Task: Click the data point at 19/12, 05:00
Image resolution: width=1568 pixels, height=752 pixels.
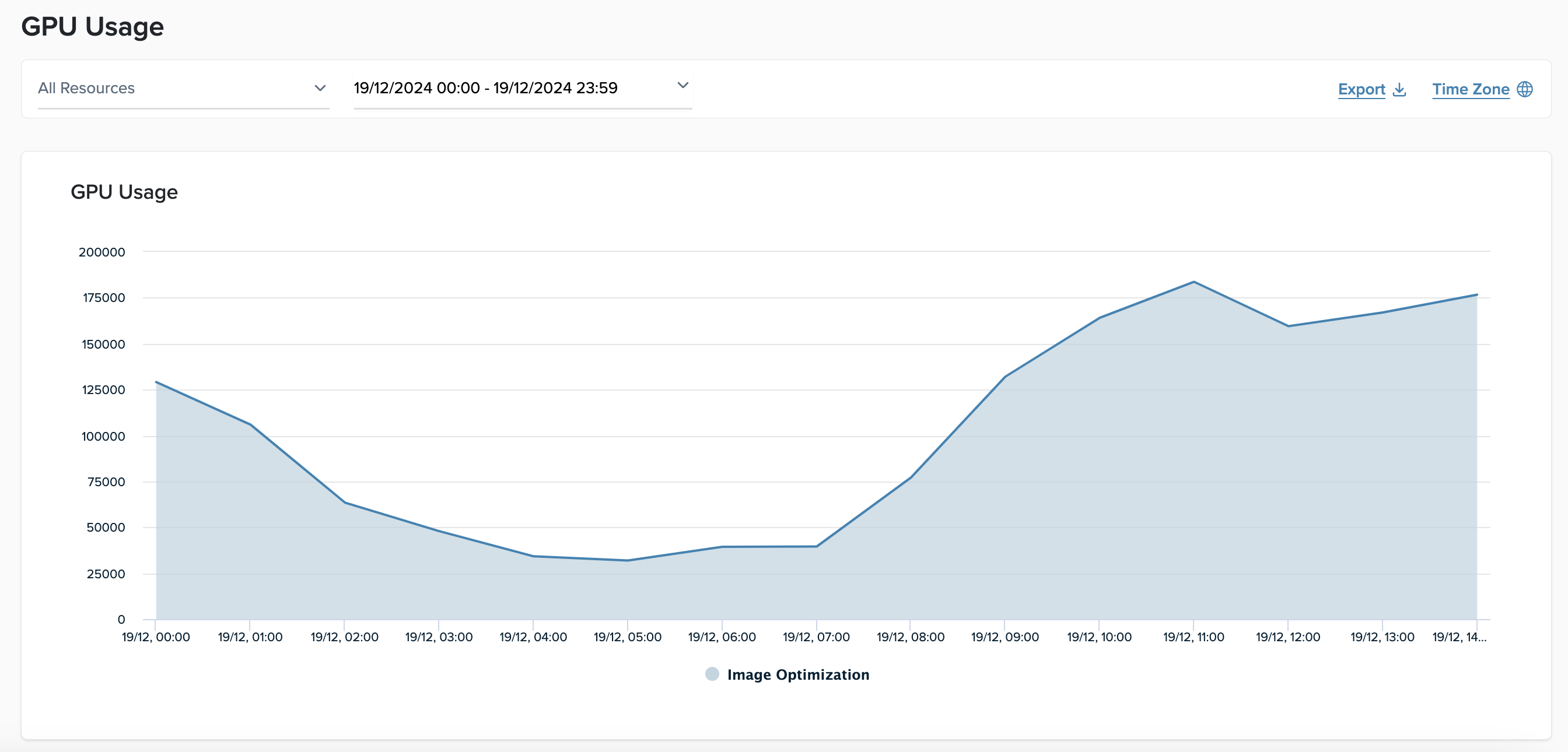Action: tap(628, 560)
